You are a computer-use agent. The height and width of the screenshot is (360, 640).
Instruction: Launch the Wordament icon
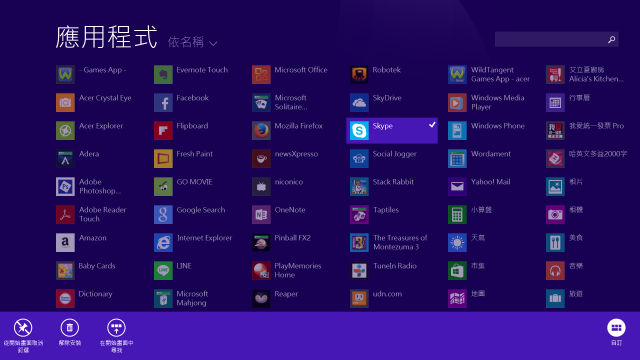tap(457, 158)
